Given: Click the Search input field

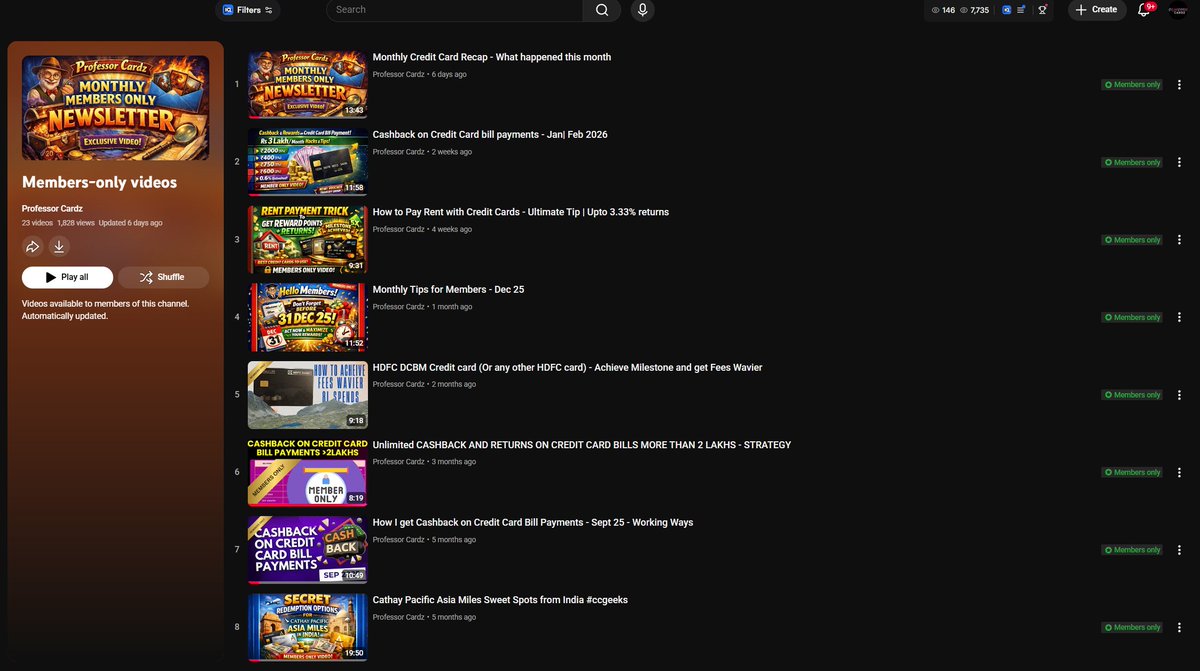Looking at the screenshot, I should pos(455,10).
